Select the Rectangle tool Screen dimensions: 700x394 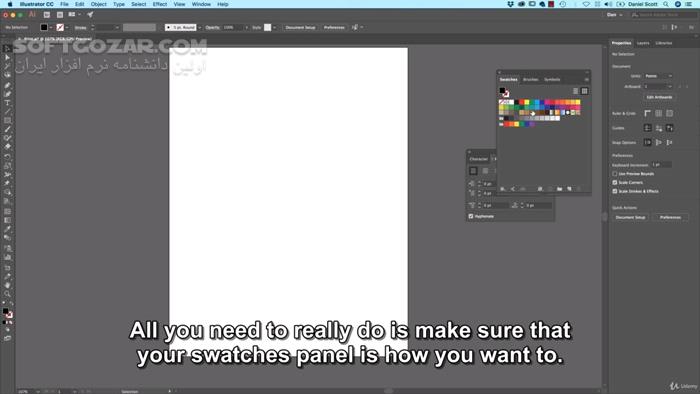(x=7, y=120)
